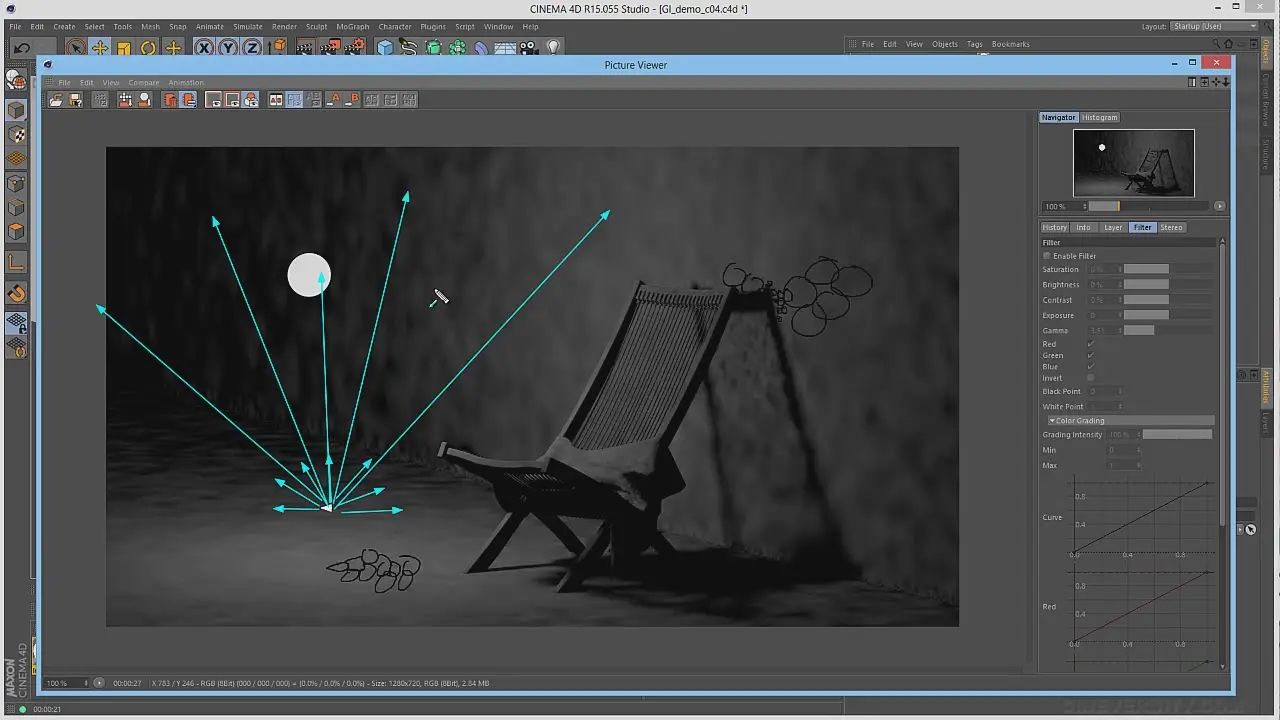Click Save As icon in Picture Viewer
The image size is (1280, 720).
coord(75,100)
